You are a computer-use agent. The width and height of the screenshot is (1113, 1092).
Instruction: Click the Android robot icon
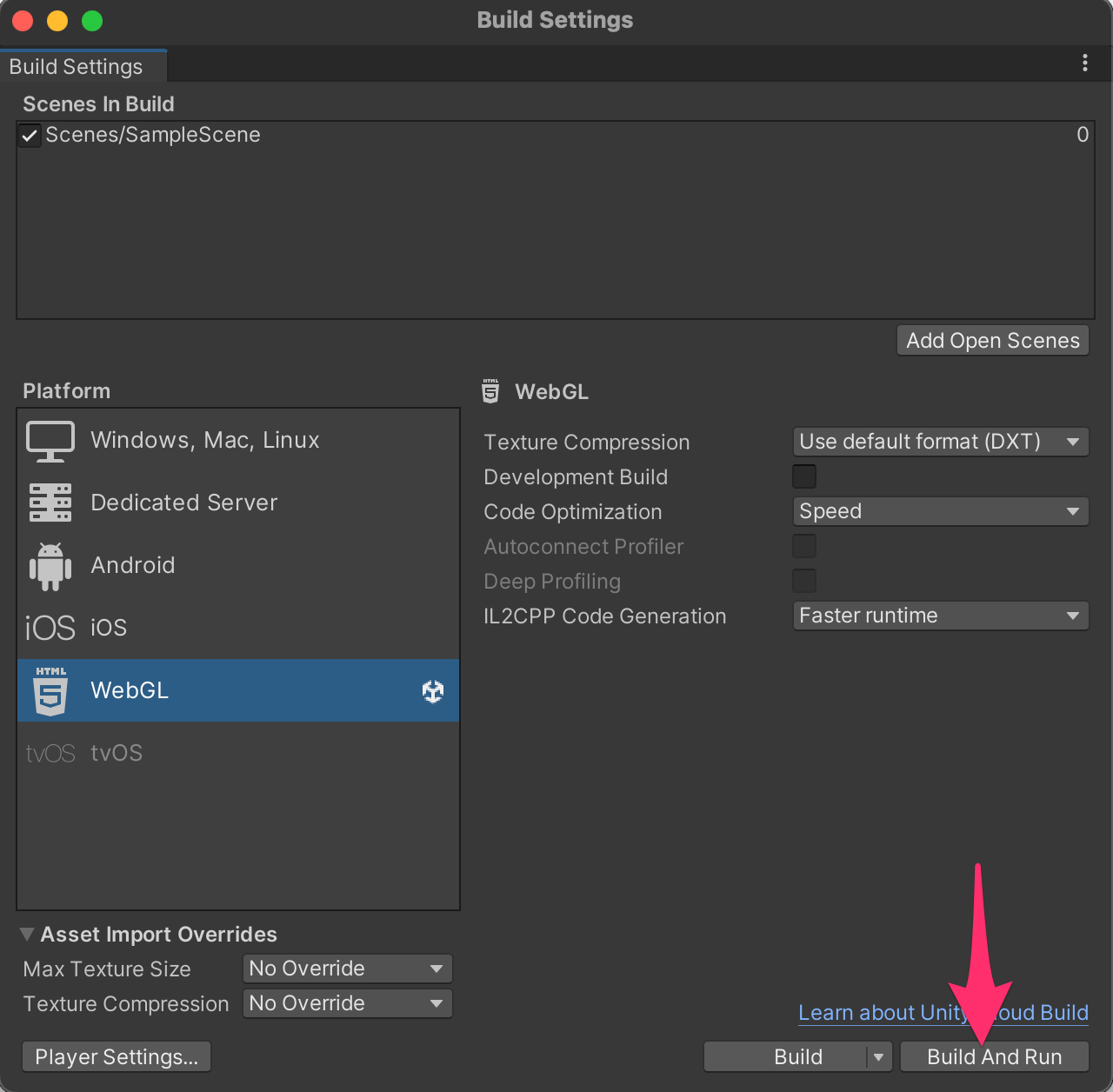point(50,566)
